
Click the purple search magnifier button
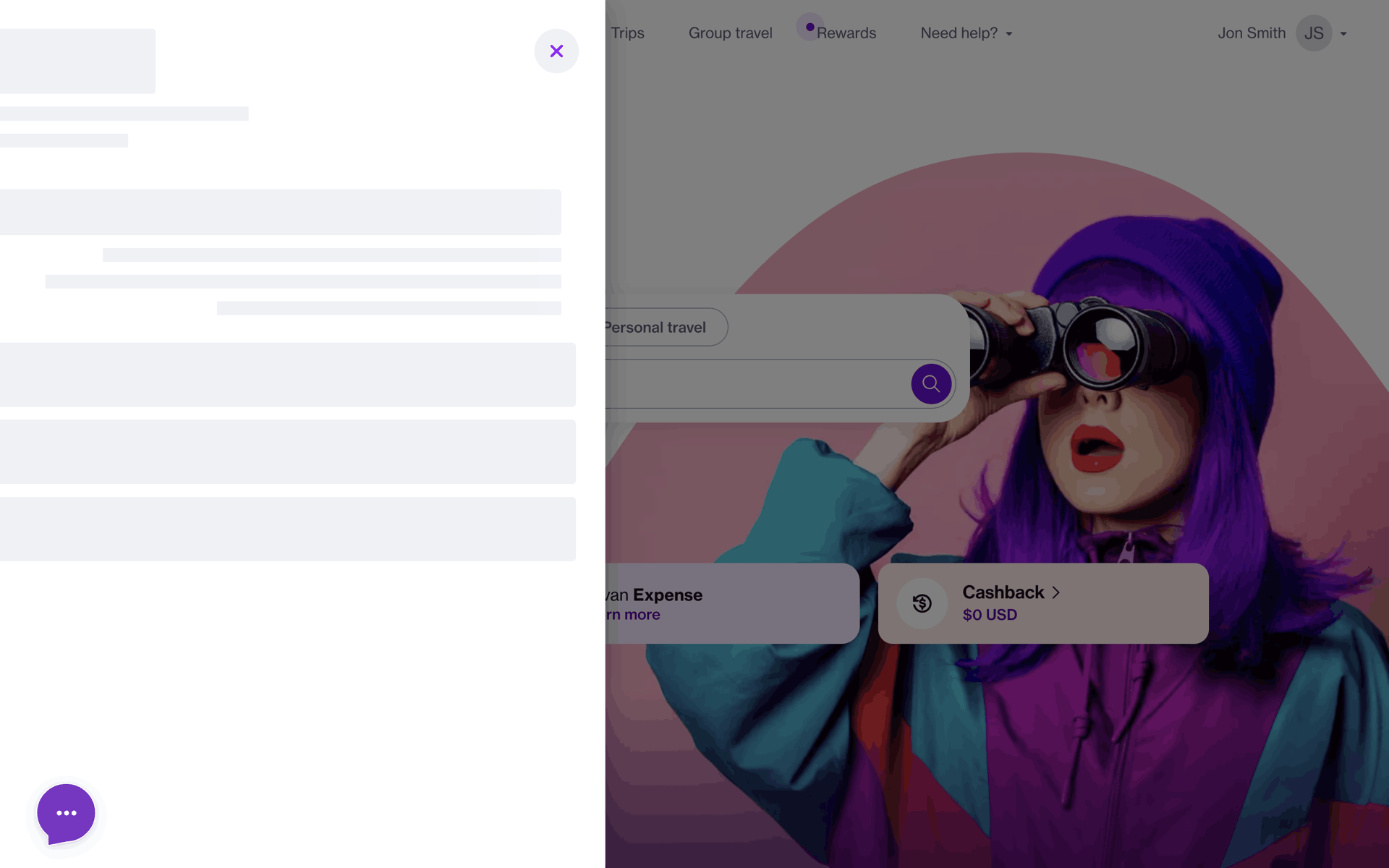931,384
